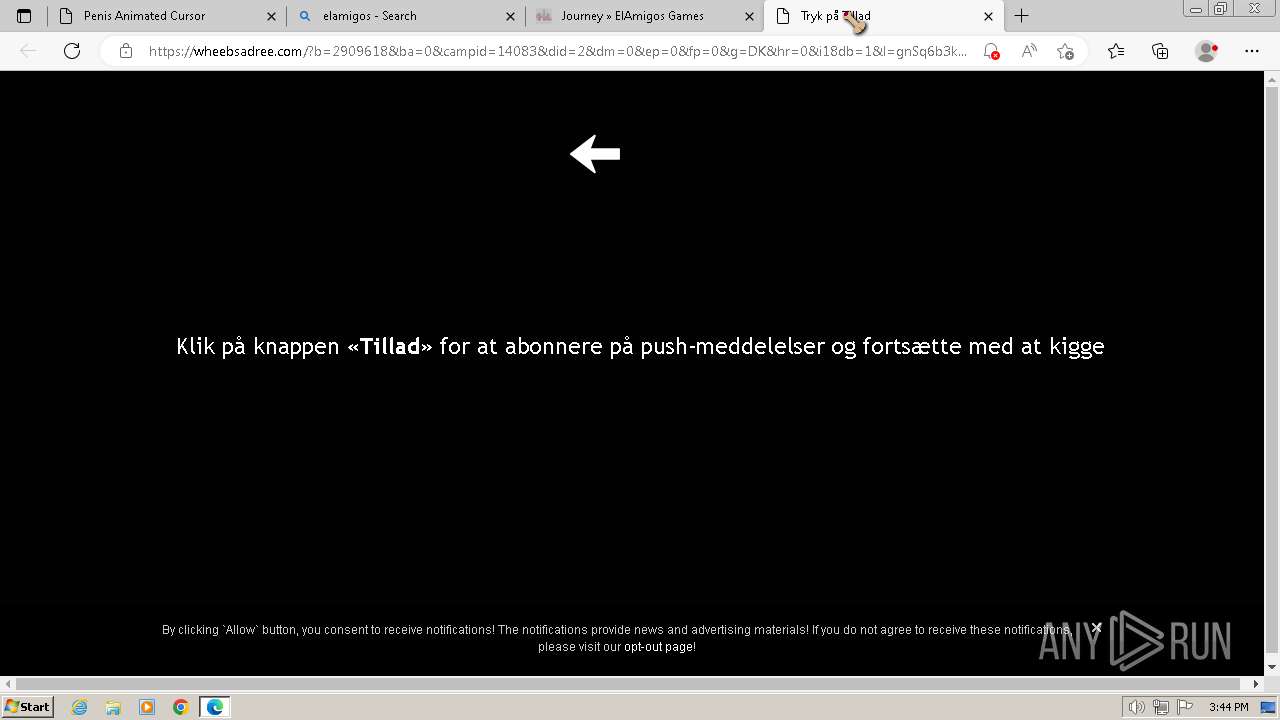This screenshot has width=1280, height=720.
Task: Activate the Read aloud icon
Action: coord(1028,51)
